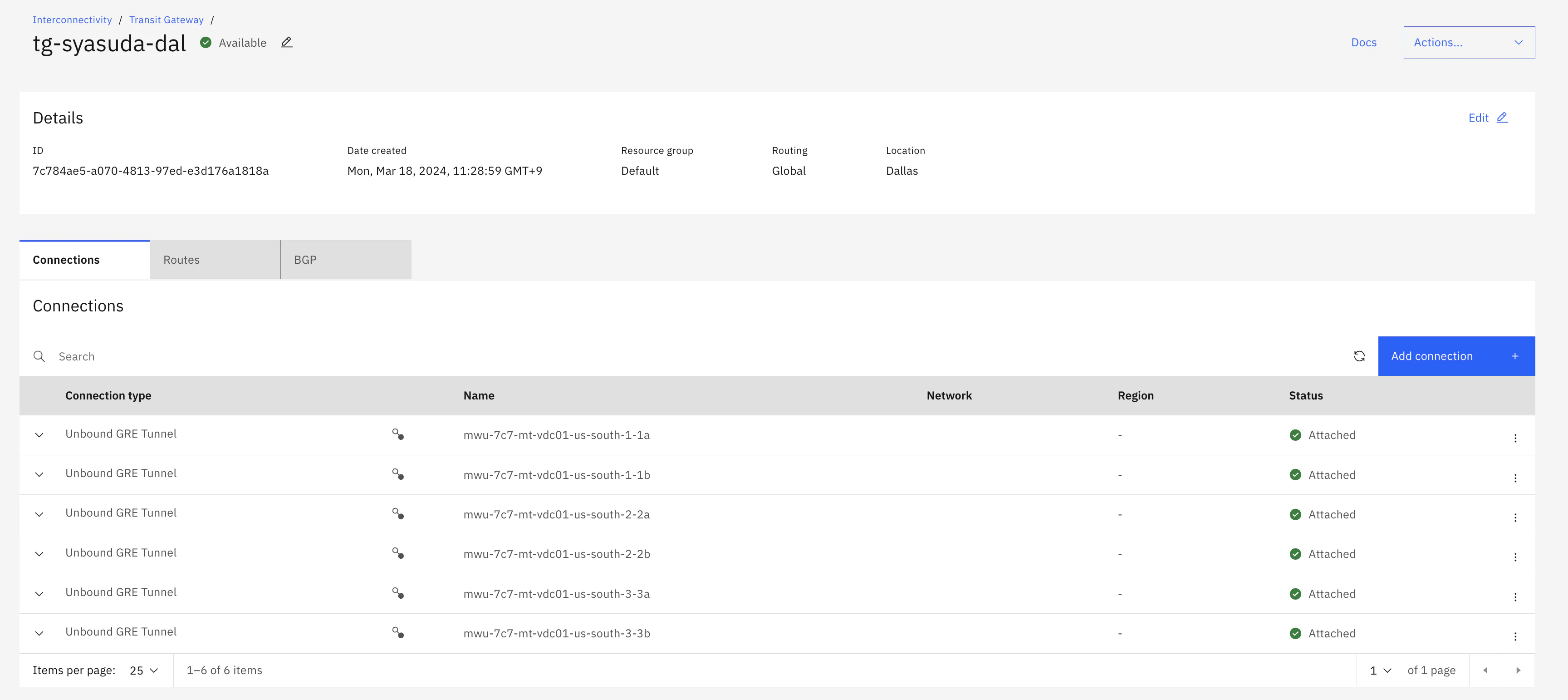Expand the mwu-7c7-mt-vdc01-us-south-3-3a row
This screenshot has height=700, width=1568.
[39, 594]
